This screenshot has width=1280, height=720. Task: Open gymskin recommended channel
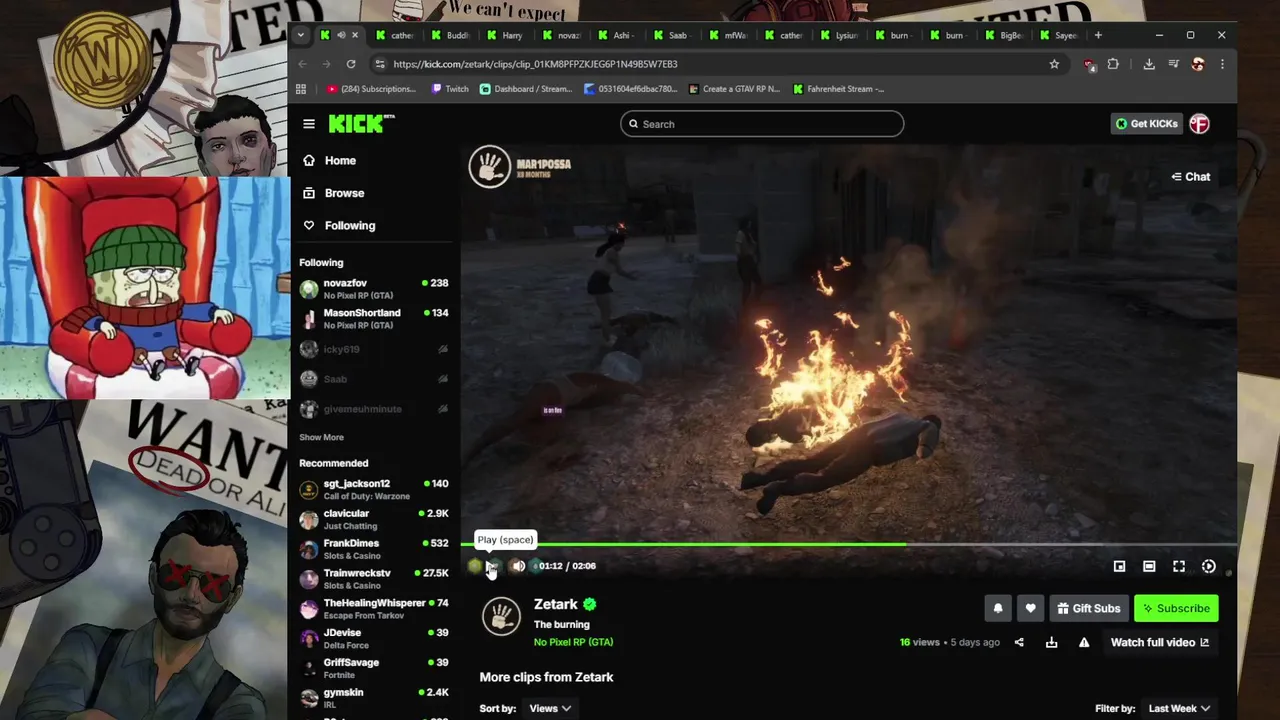pyautogui.click(x=374, y=698)
